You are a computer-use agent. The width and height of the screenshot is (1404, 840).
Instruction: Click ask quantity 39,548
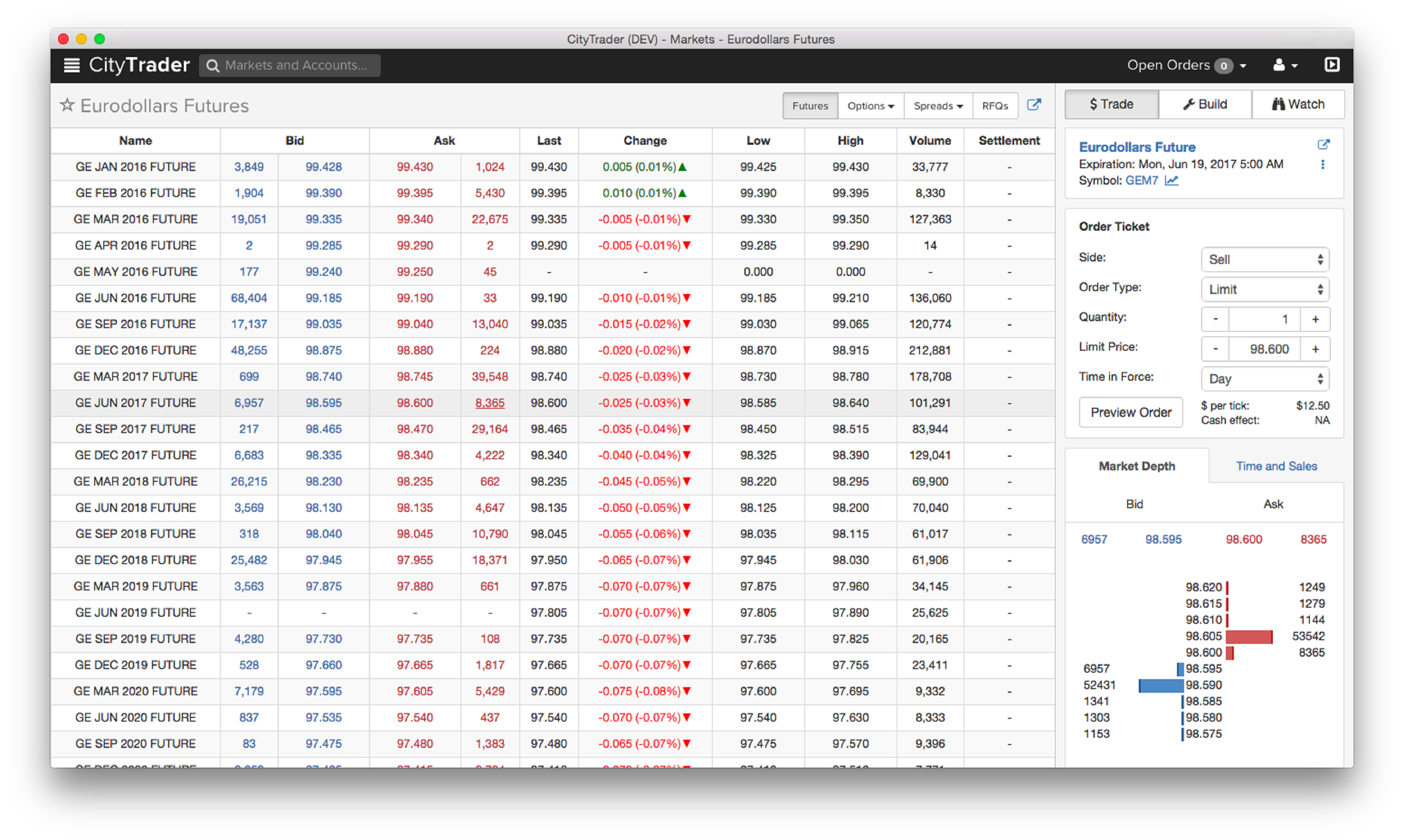tap(490, 376)
